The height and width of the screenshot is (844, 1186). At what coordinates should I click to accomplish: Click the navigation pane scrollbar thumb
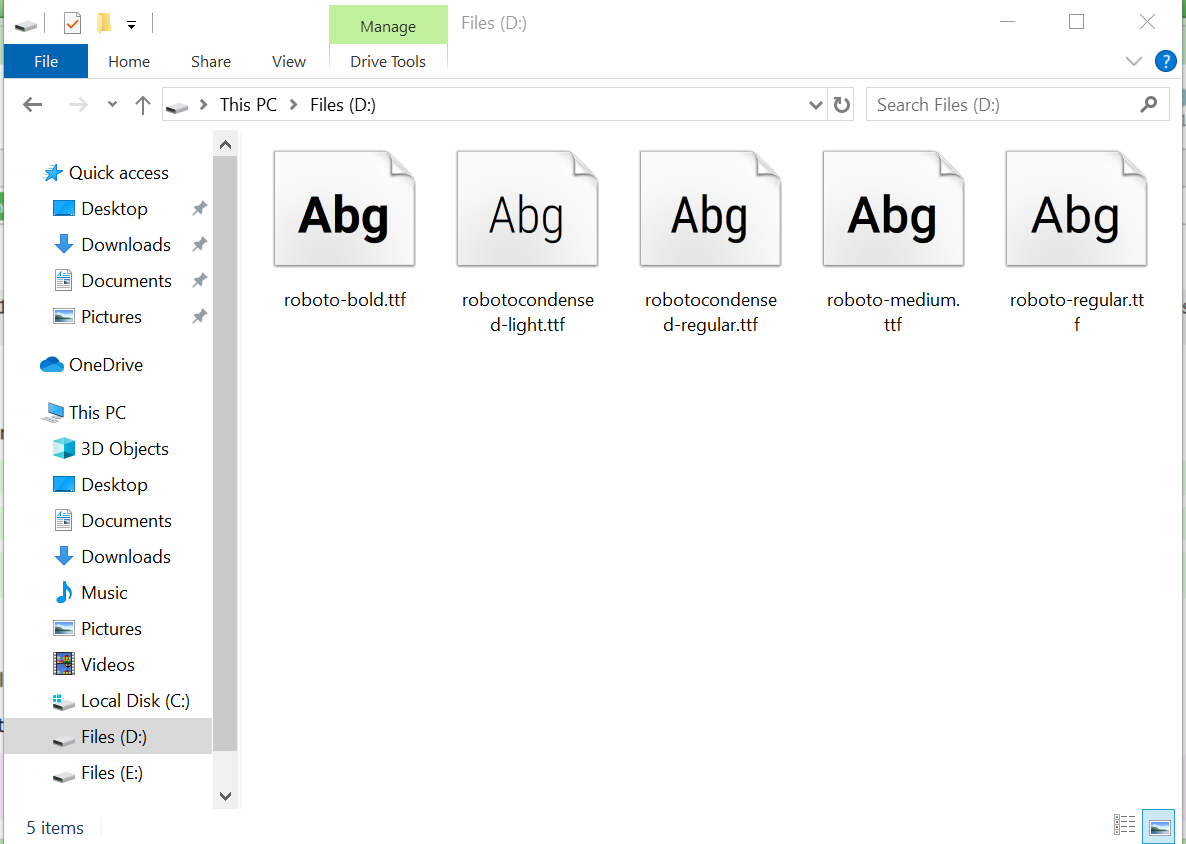pos(225,454)
